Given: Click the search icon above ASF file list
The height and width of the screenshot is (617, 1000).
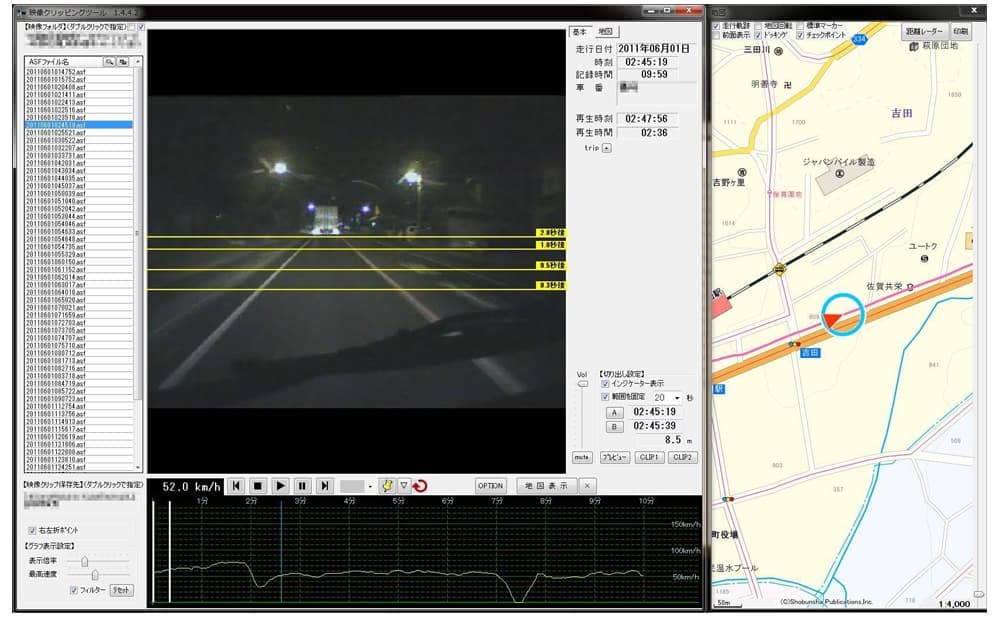Looking at the screenshot, I should (x=110, y=61).
